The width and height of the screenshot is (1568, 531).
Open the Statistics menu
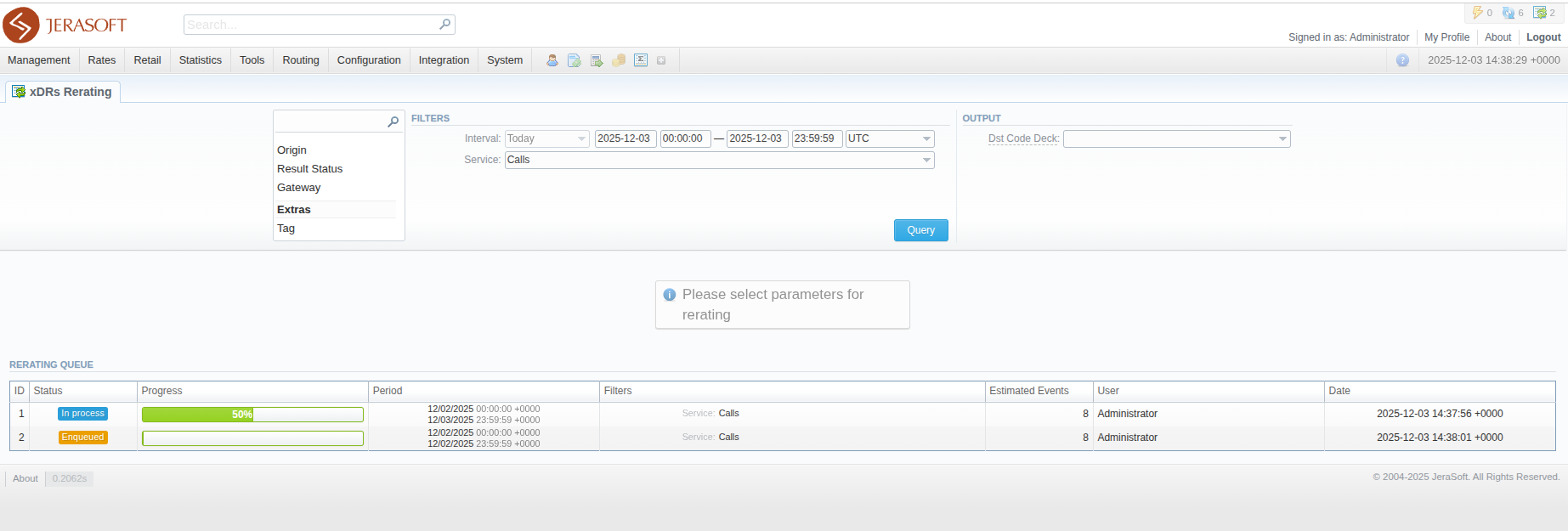click(x=201, y=60)
